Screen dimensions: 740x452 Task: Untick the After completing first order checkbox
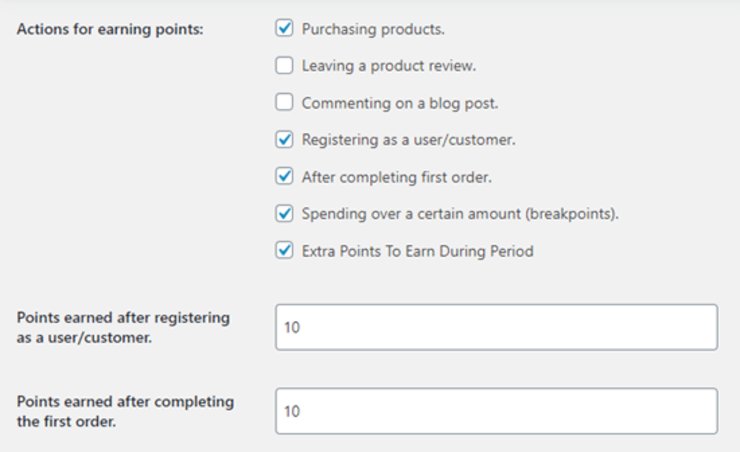coord(284,176)
